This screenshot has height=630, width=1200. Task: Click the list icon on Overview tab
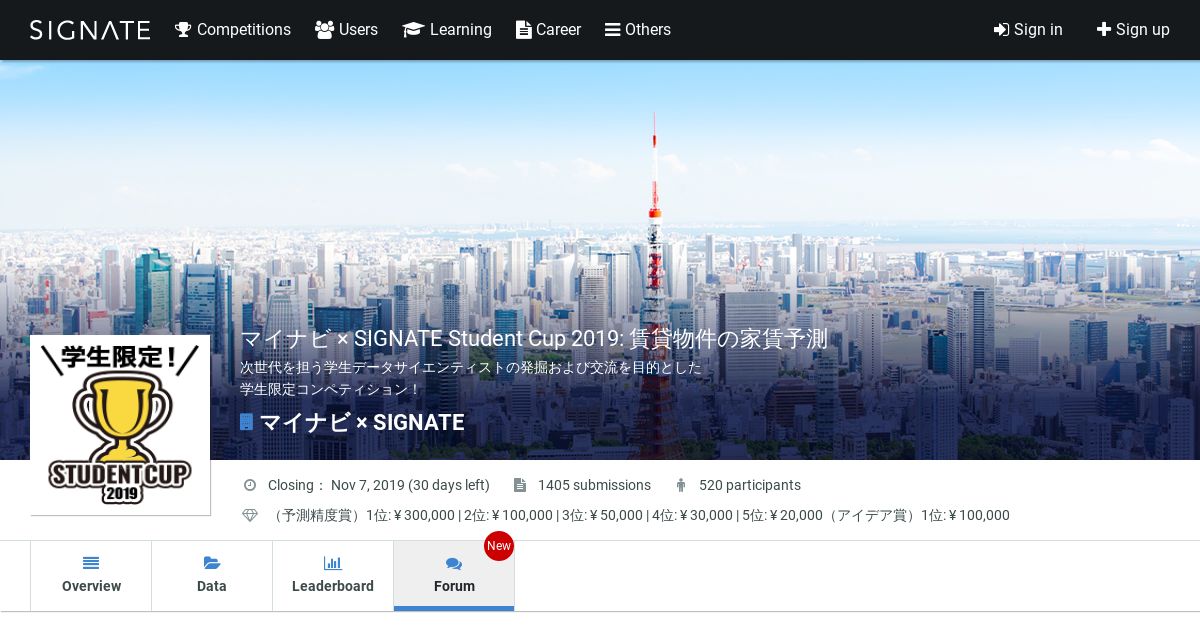pyautogui.click(x=91, y=563)
